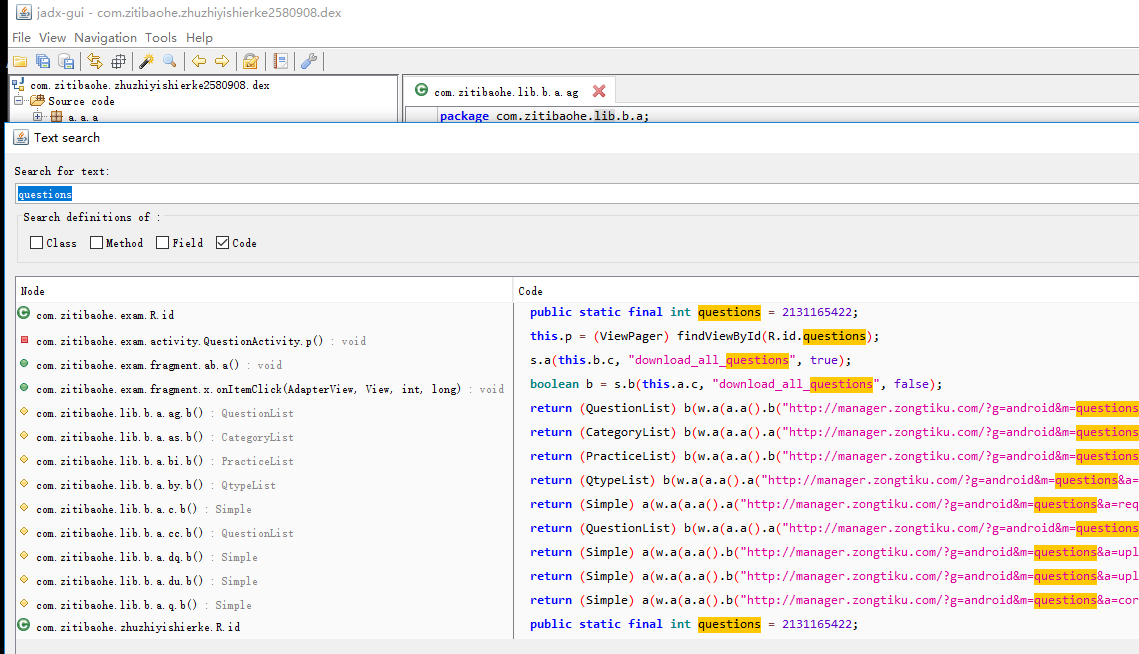Click the boolean b download_all_questions code cell
Viewport: 1139px width, 654px height.
click(x=736, y=384)
